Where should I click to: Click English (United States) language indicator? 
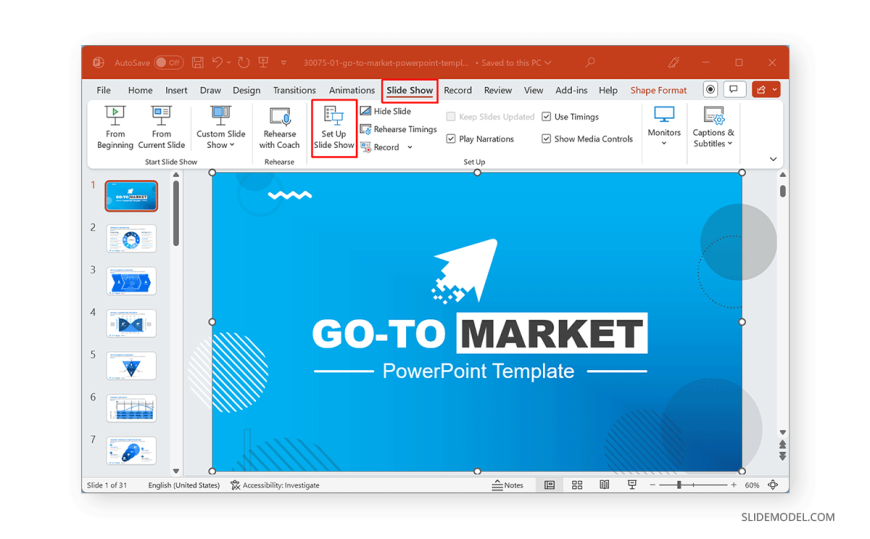(x=184, y=485)
